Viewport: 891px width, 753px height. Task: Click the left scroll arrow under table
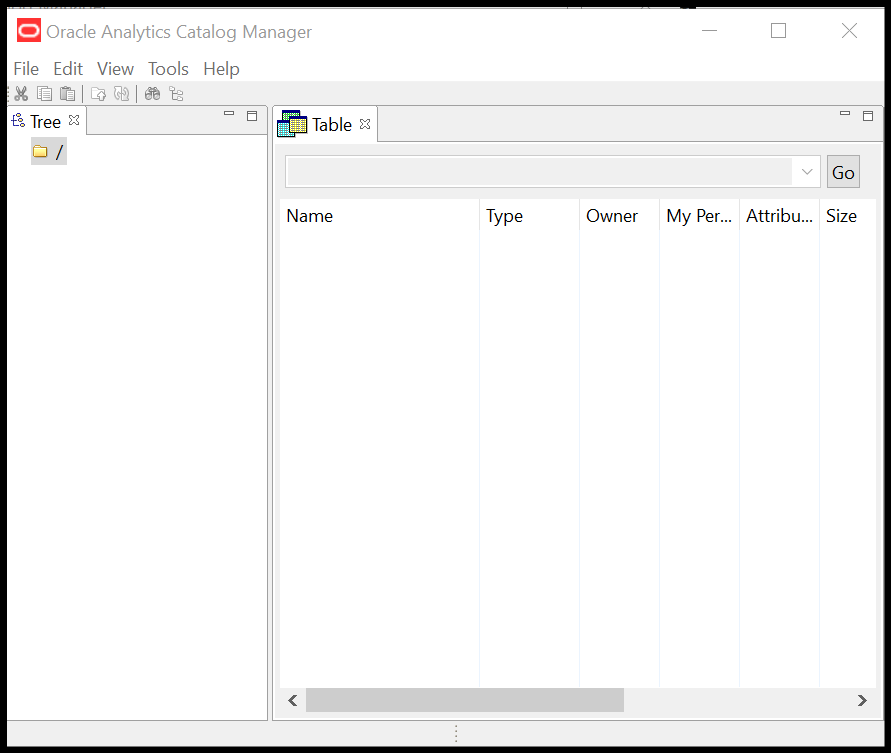point(293,700)
